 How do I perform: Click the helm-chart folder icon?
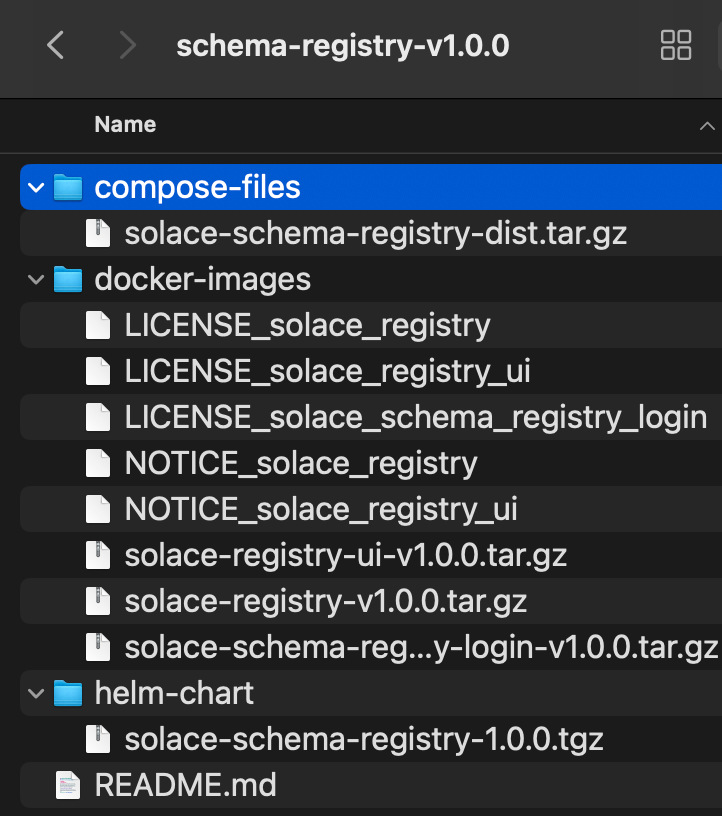click(68, 693)
